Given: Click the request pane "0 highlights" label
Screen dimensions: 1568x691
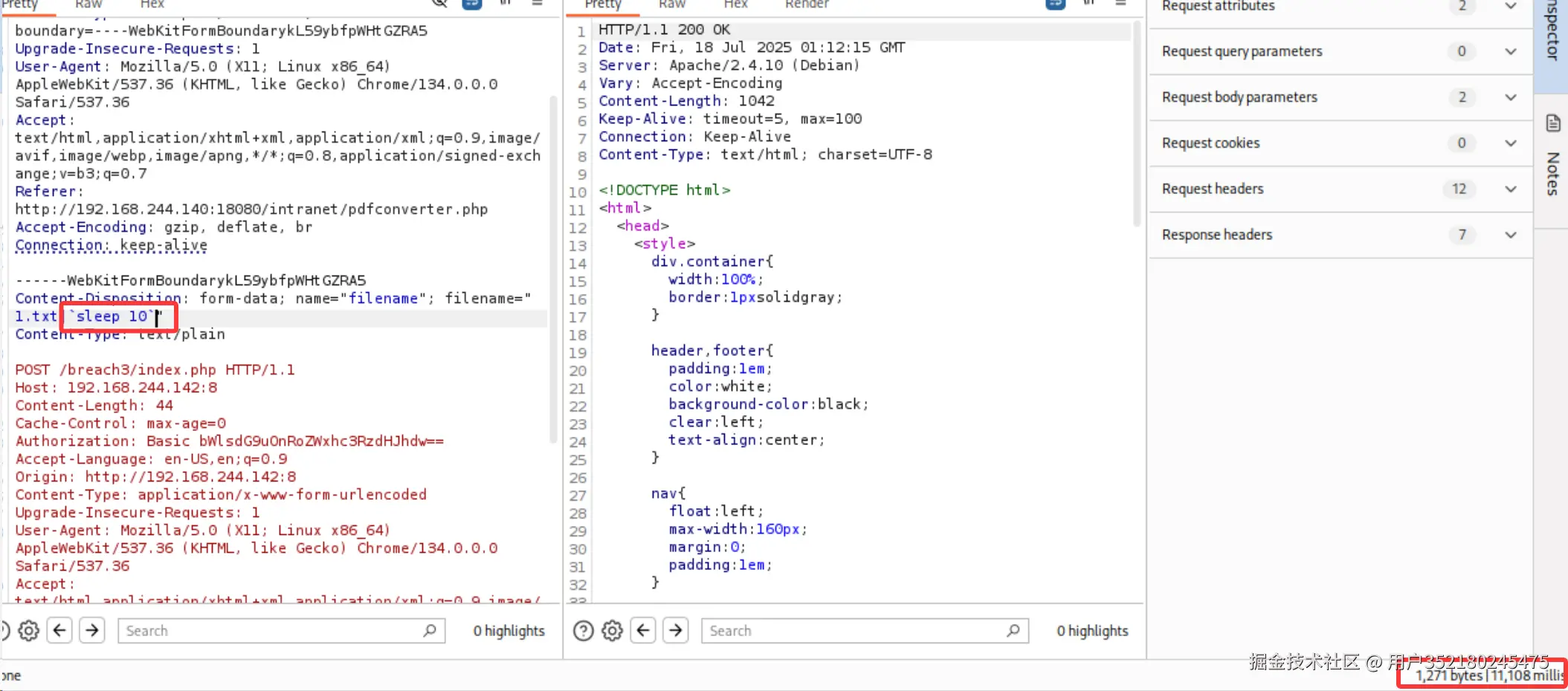Looking at the screenshot, I should 509,631.
